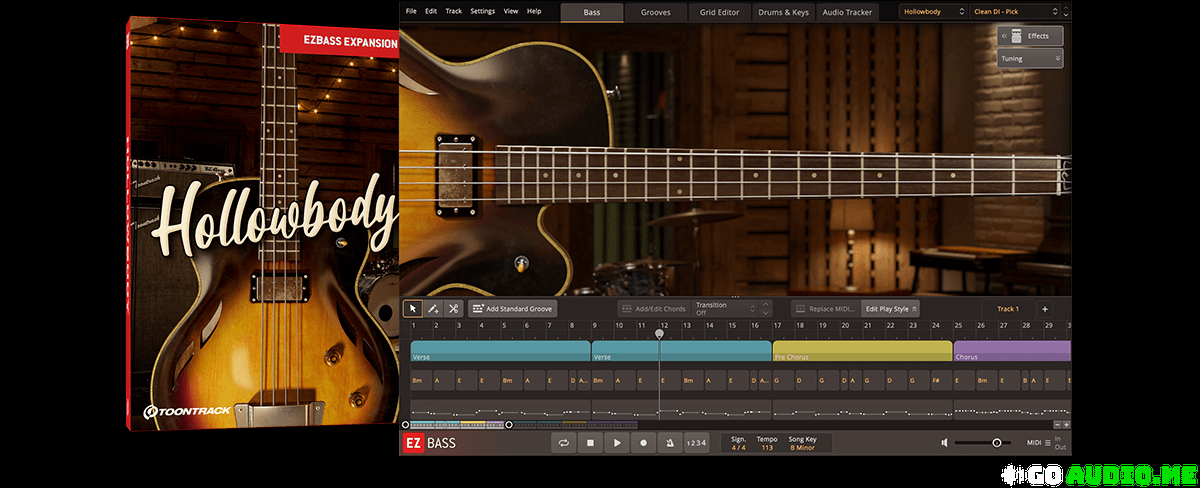Click the panel resize handle above toolbar

(x=735, y=297)
